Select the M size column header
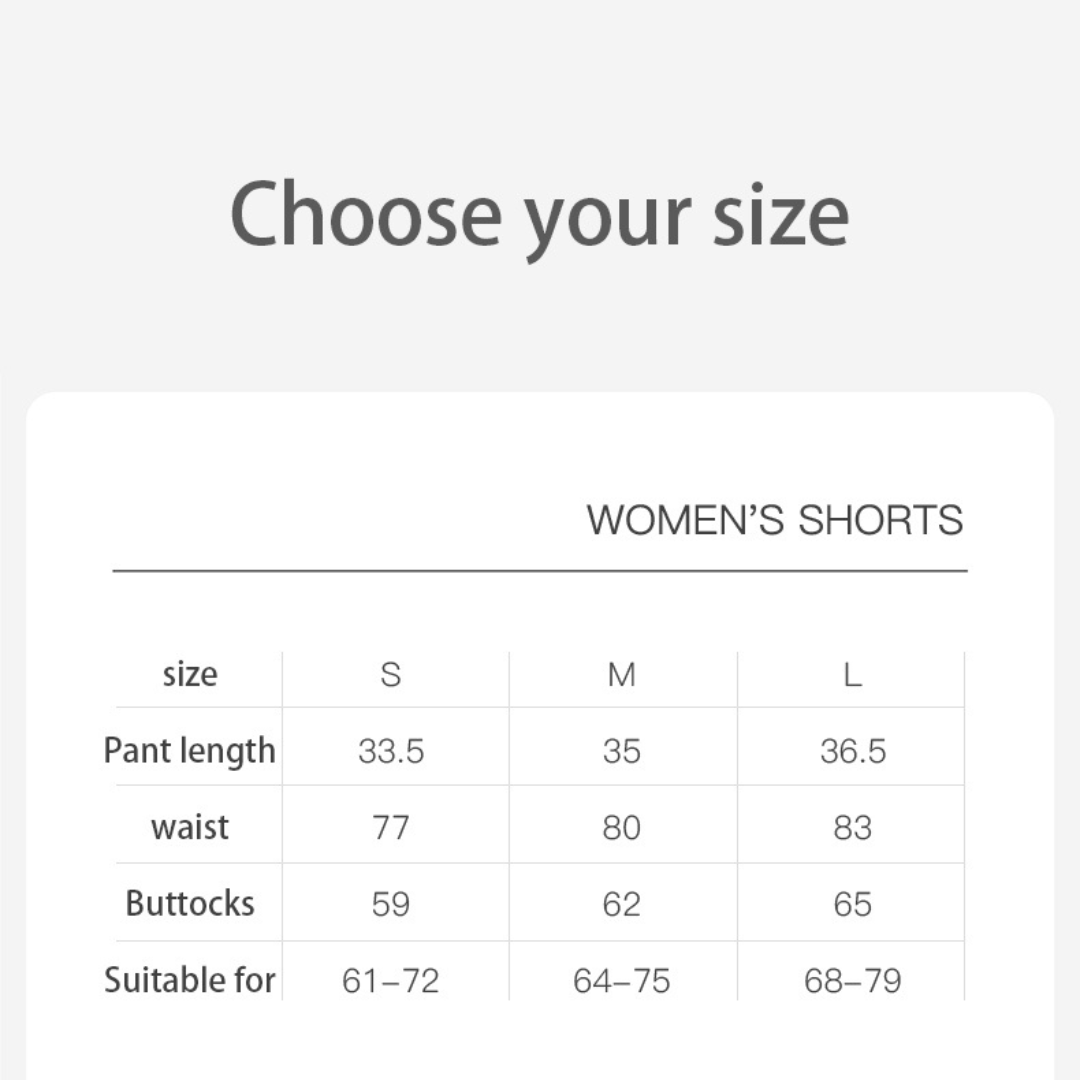 click(621, 676)
